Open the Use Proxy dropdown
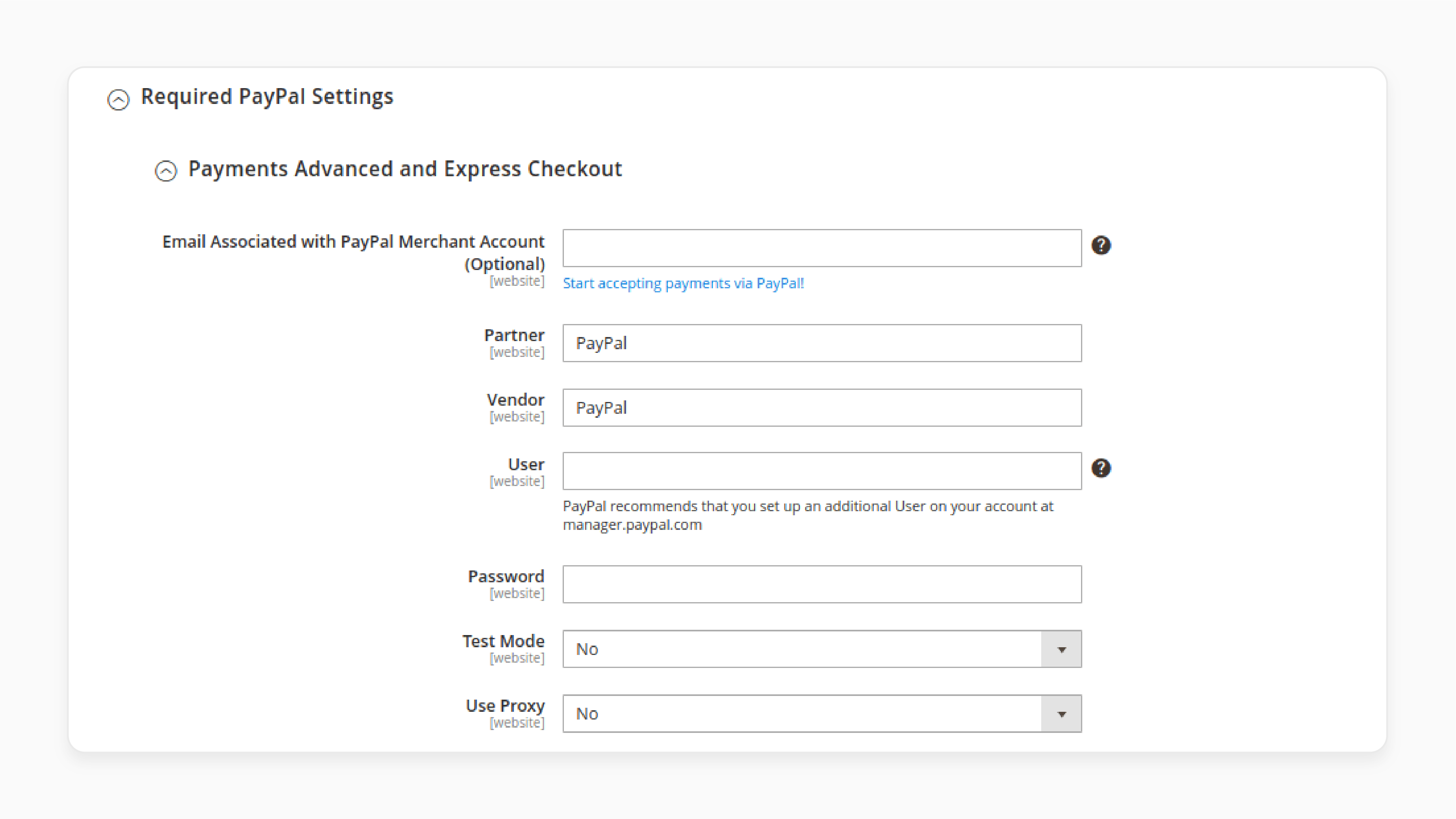 (x=822, y=713)
